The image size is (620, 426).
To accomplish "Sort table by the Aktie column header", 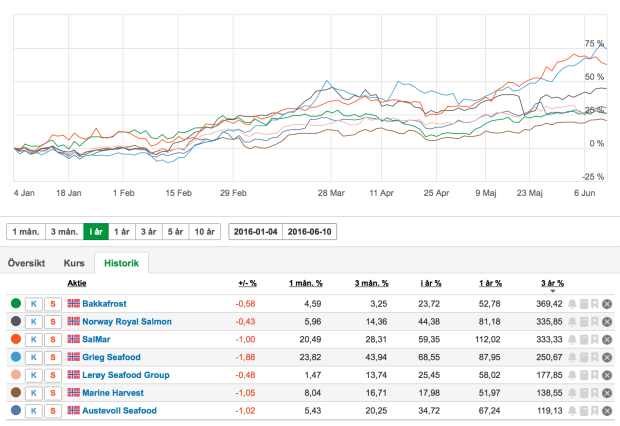I will pos(77,283).
